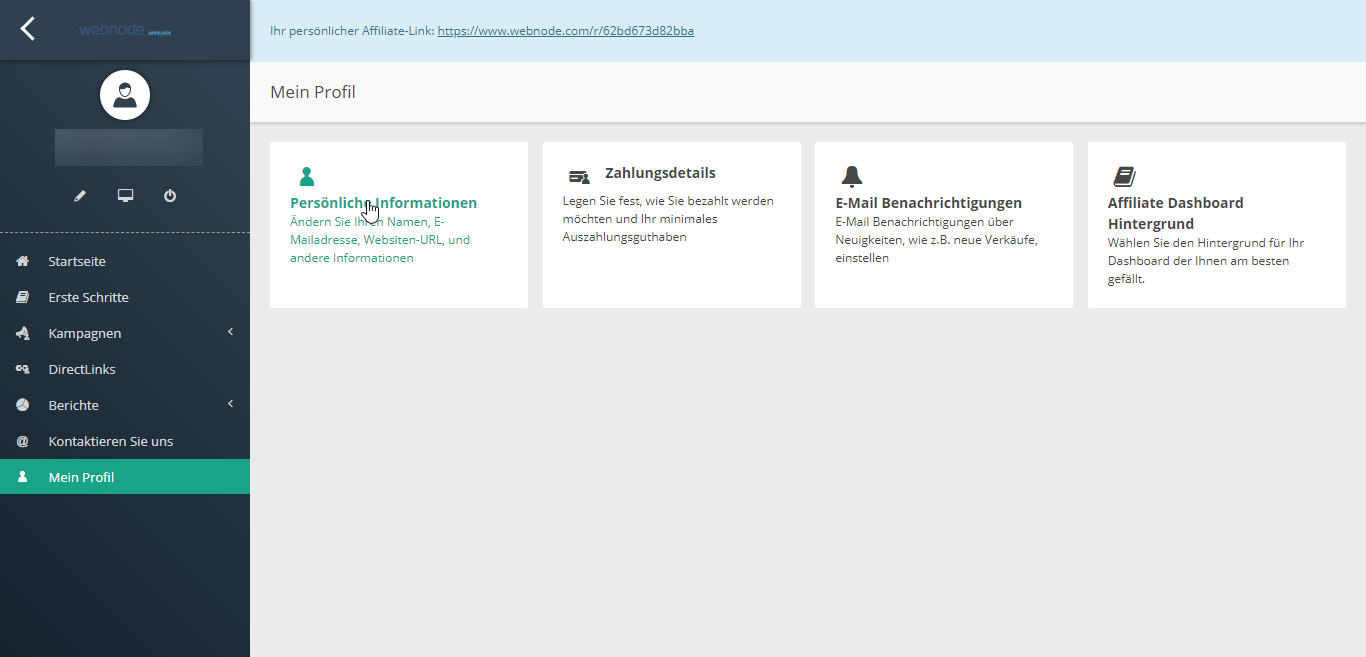Click the pencil edit icon under username

(x=80, y=196)
